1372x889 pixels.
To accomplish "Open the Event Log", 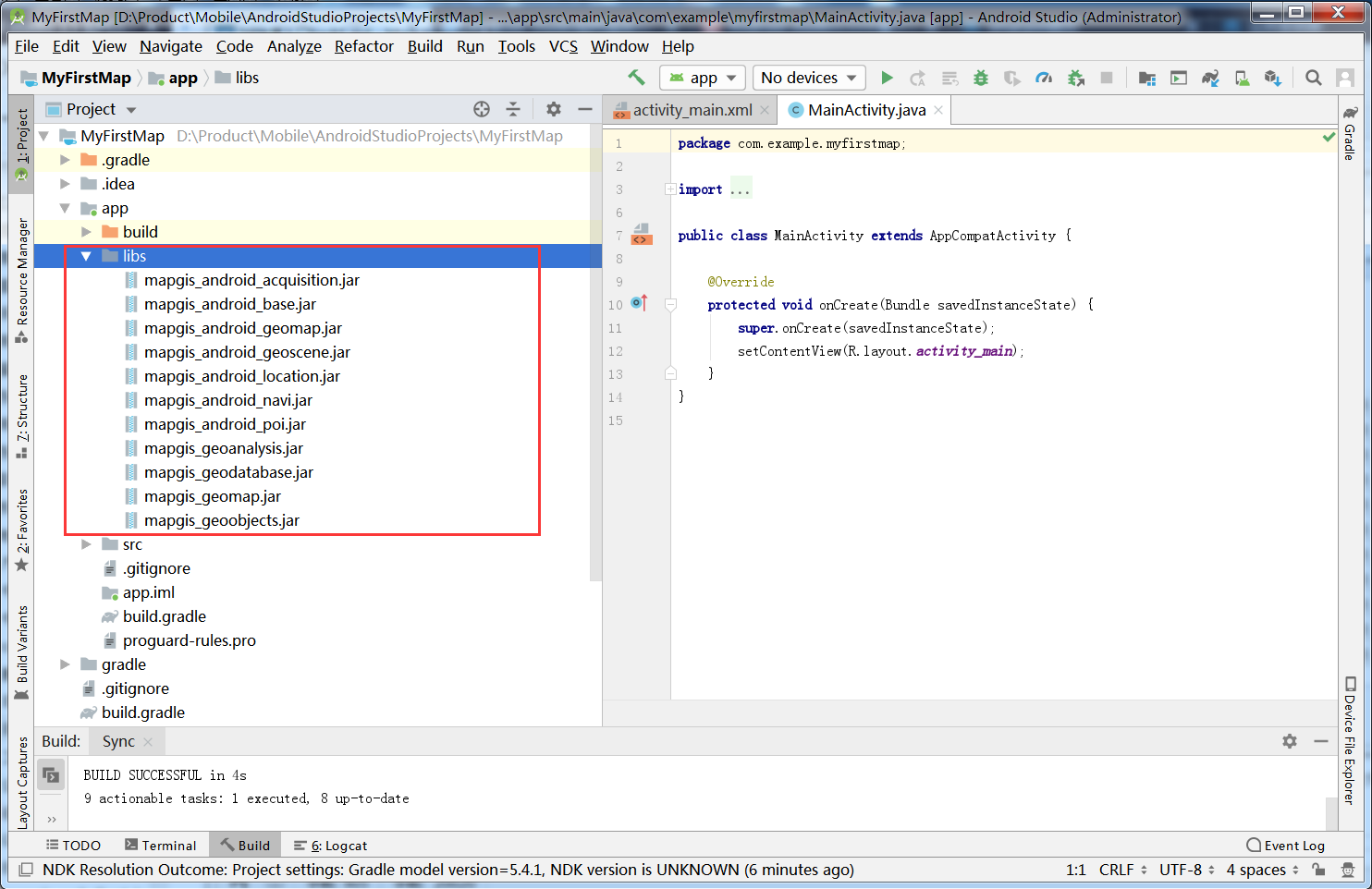I will 1285,846.
